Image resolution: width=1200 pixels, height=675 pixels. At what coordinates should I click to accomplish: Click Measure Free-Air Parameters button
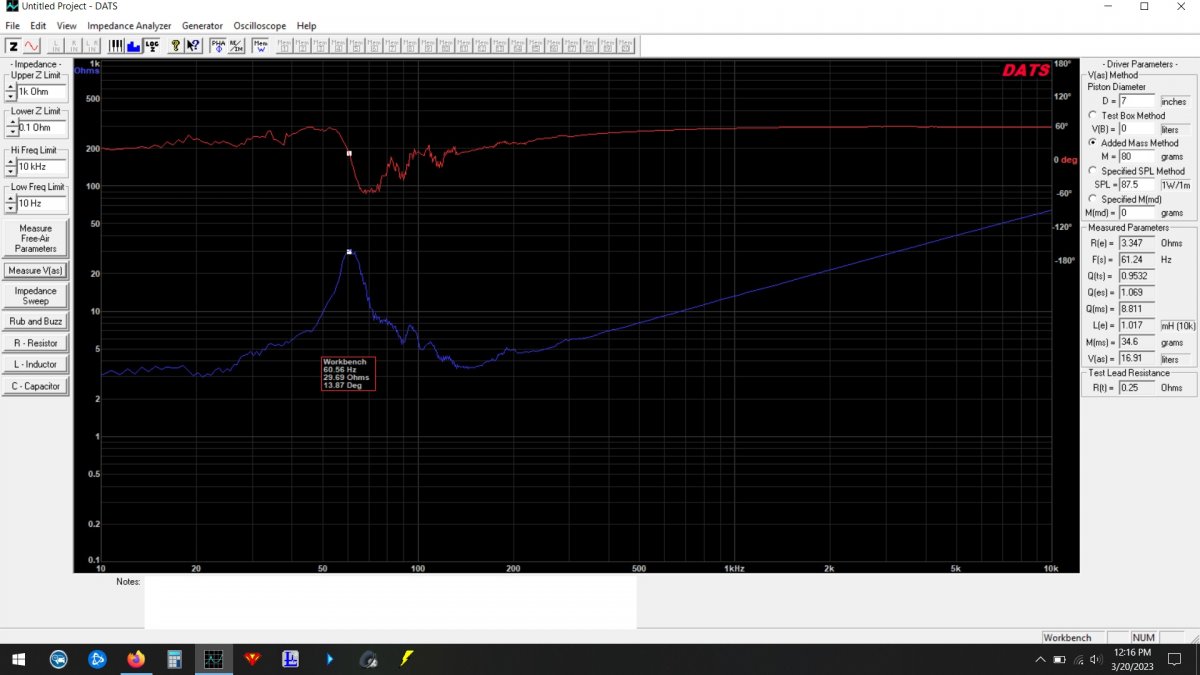pos(36,238)
